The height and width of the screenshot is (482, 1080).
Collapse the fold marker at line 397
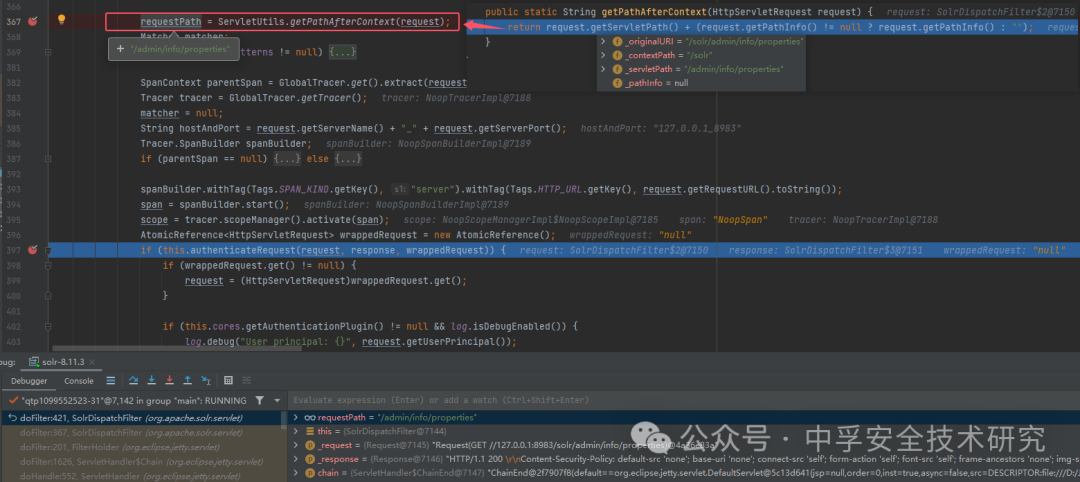[48, 249]
